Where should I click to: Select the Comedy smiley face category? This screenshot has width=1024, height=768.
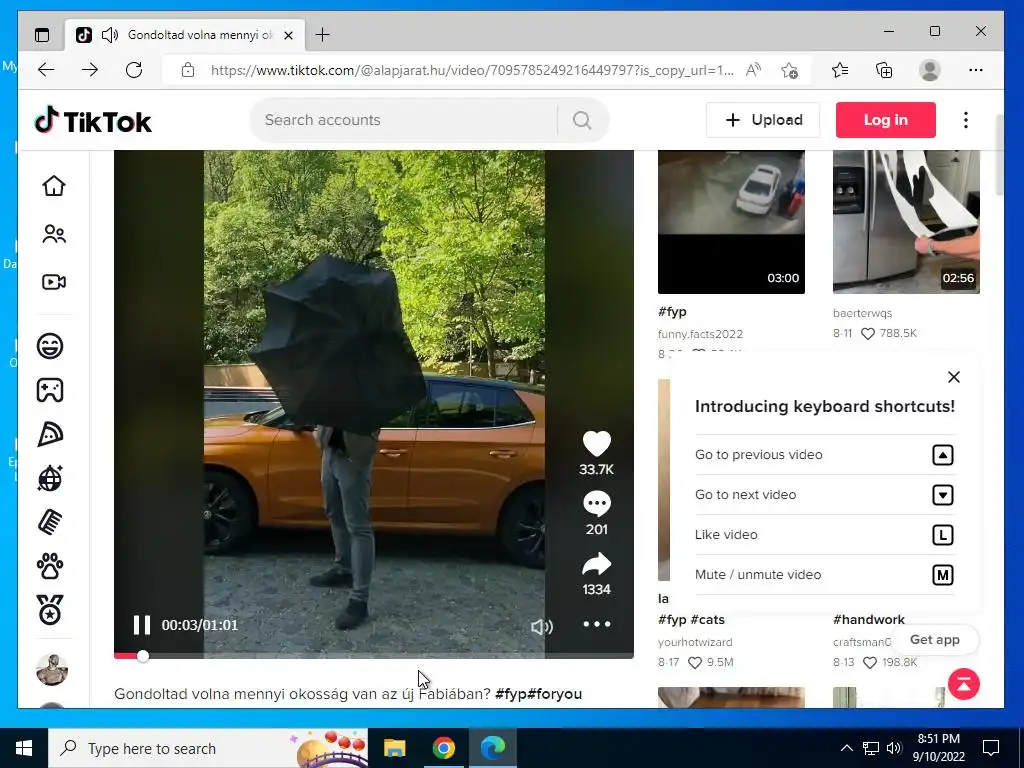click(50, 345)
